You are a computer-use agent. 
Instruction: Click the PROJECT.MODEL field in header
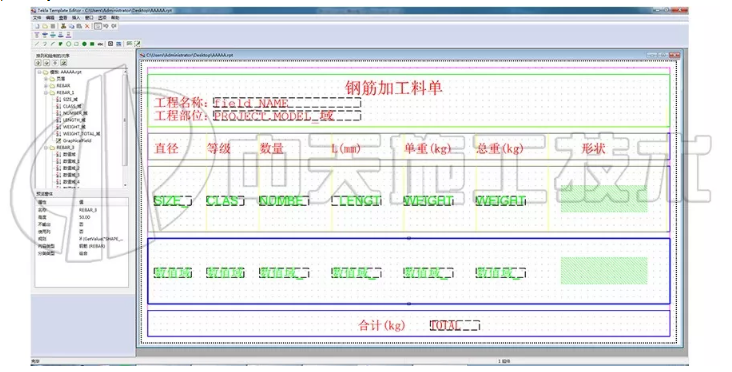(x=287, y=115)
